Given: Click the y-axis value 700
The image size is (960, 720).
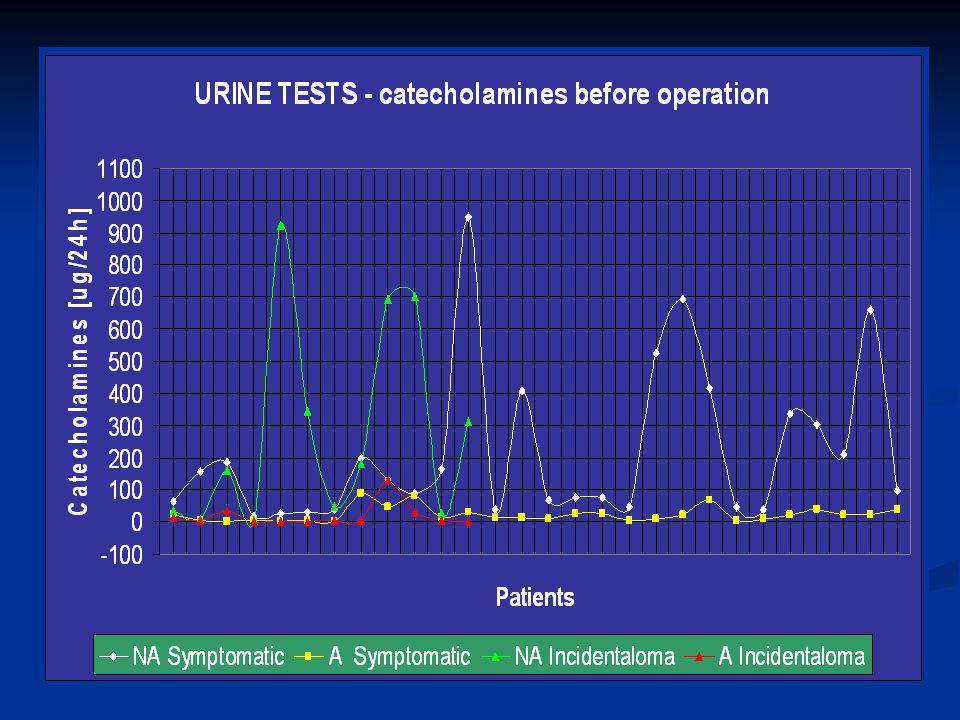Looking at the screenshot, I should [x=126, y=298].
